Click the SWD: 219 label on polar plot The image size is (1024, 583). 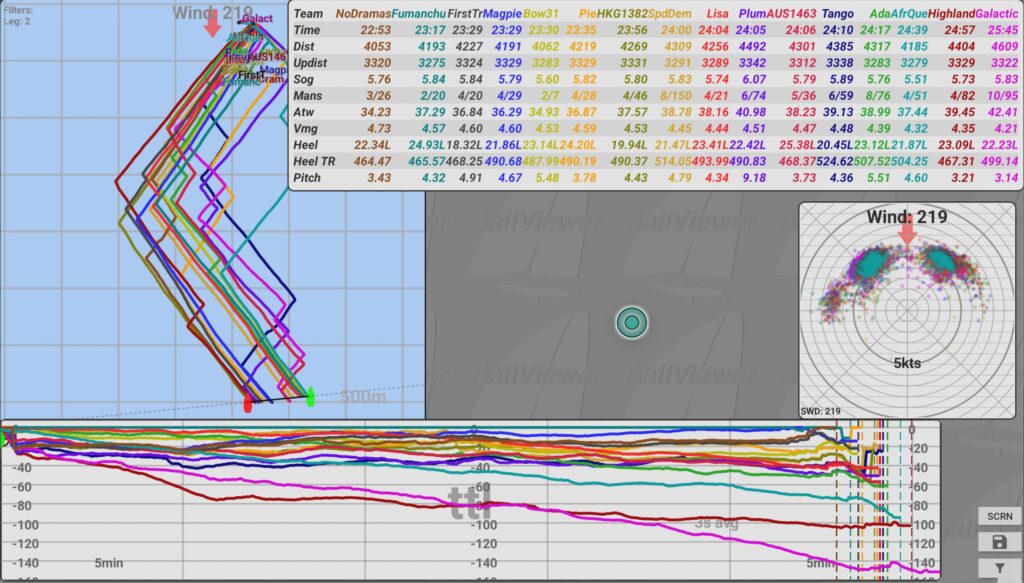tap(820, 411)
